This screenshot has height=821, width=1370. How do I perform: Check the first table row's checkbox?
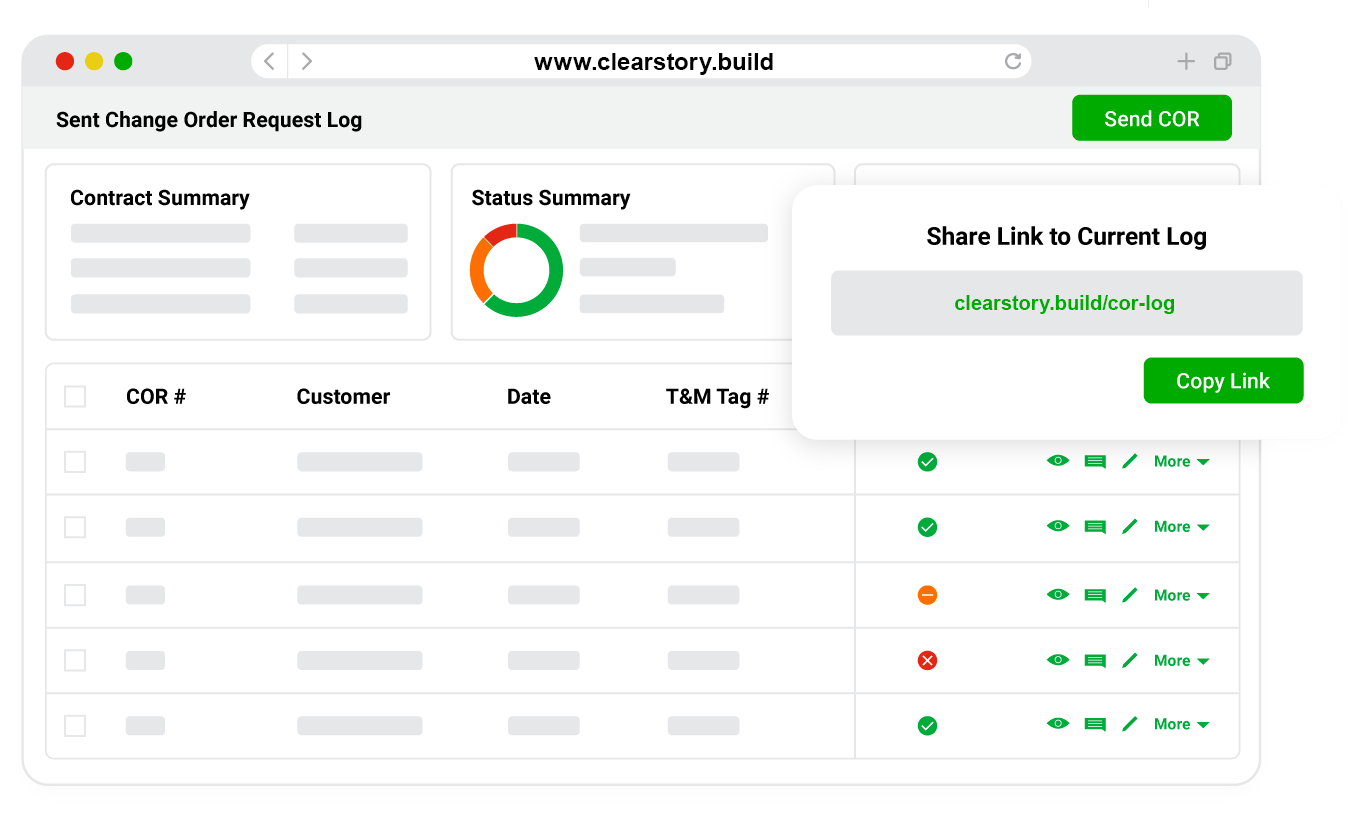75,462
